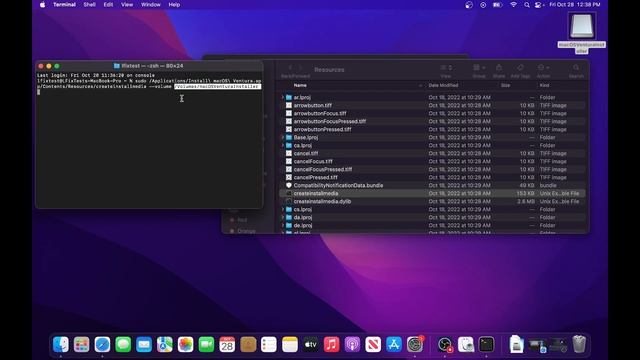The height and width of the screenshot is (360, 640).
Task: Open the View menu
Action: point(127,5)
